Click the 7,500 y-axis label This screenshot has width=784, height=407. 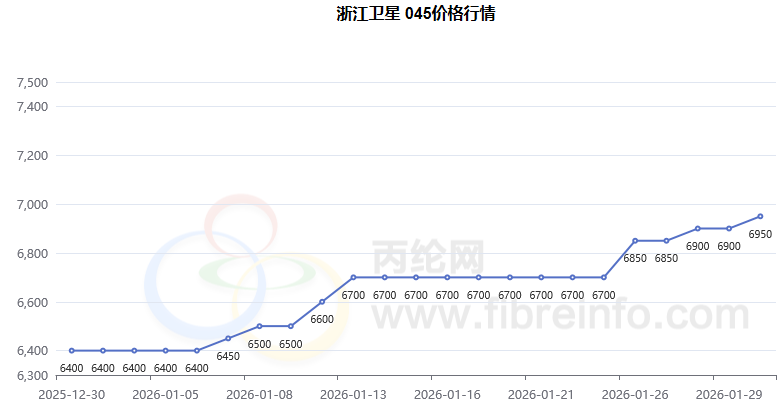[33, 82]
